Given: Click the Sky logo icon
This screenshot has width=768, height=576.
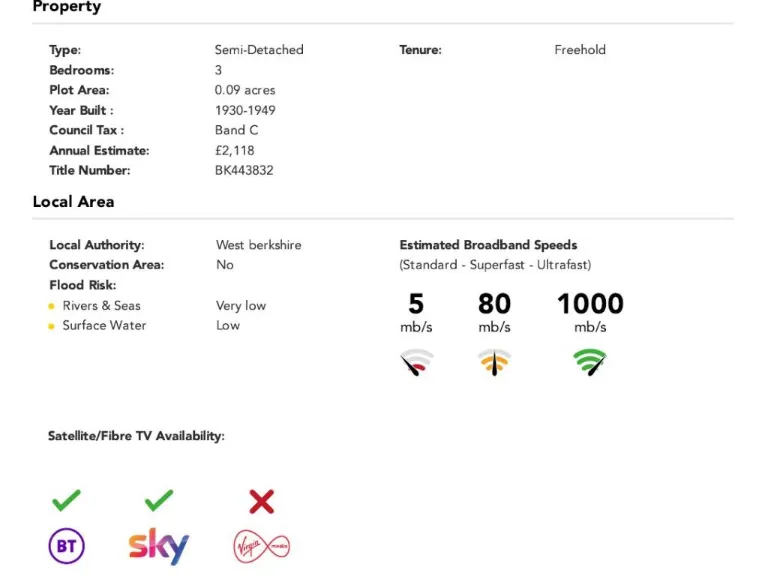Looking at the screenshot, I should coord(159,547).
